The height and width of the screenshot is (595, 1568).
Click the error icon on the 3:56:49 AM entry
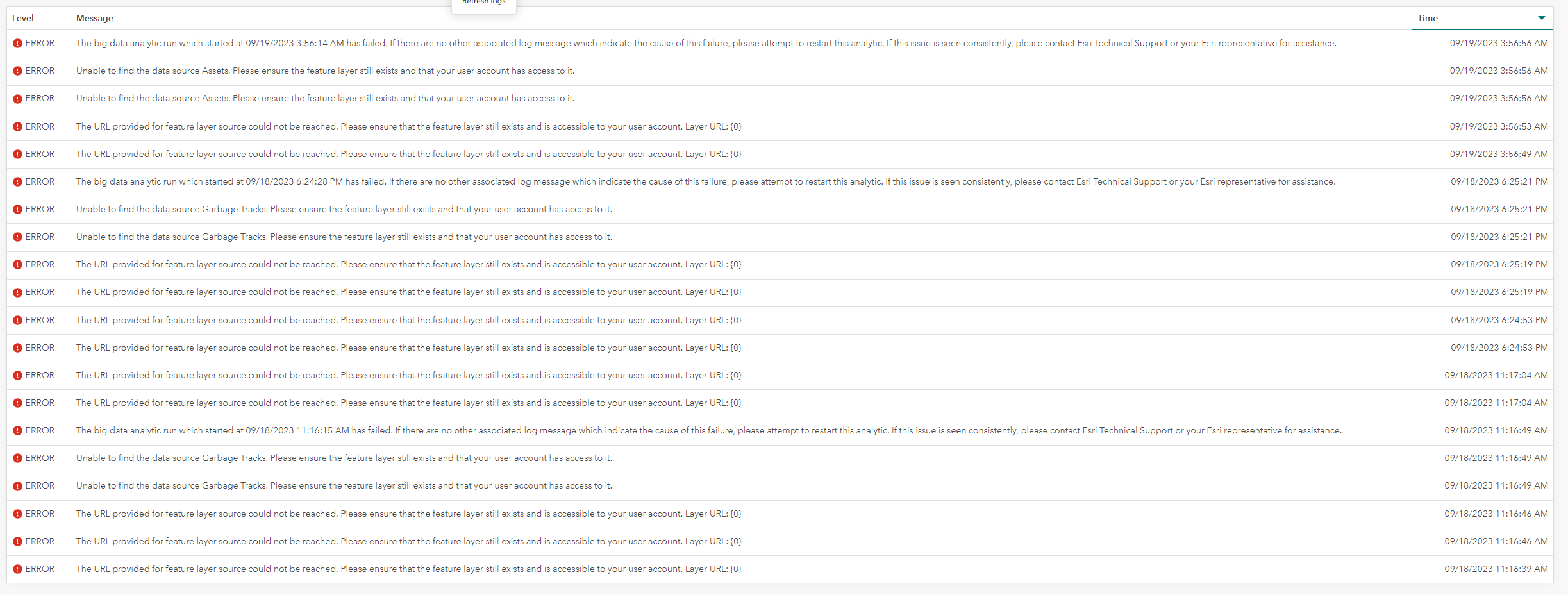(x=17, y=155)
